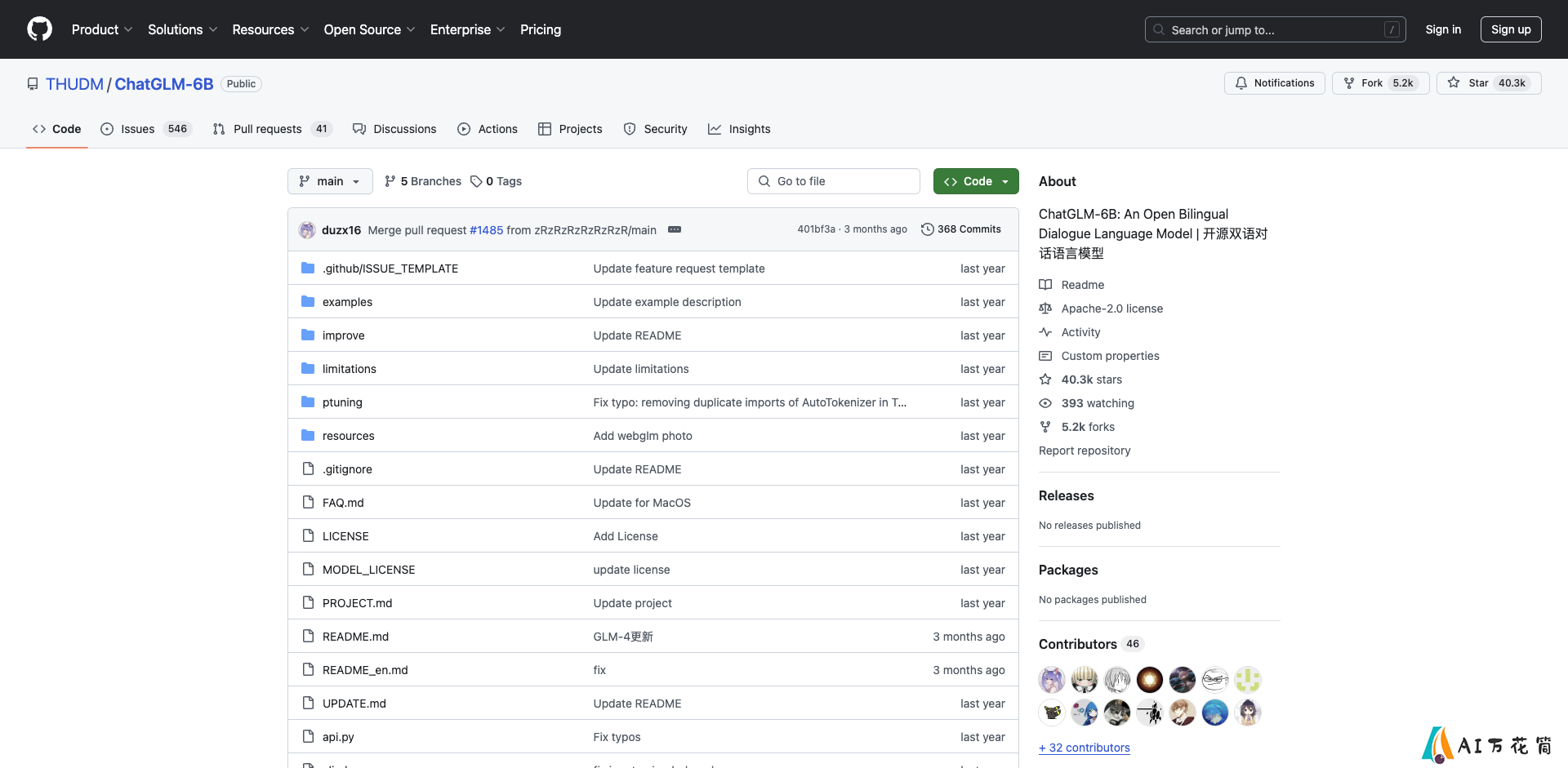Screen dimensions: 1568x768
Task: Click the api.py file icon
Action: coord(308,737)
